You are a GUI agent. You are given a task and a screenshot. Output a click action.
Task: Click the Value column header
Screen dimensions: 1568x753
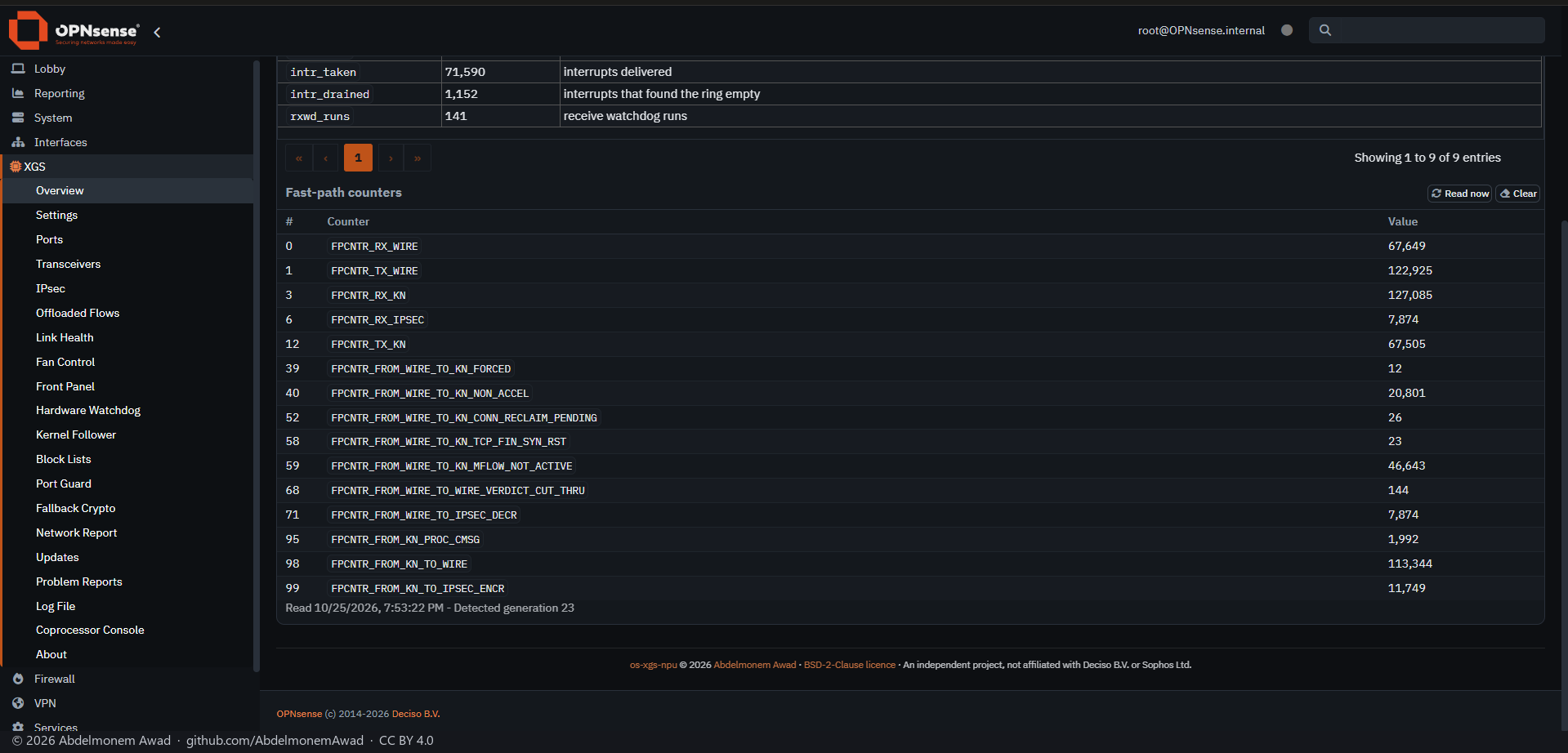[x=1402, y=221]
